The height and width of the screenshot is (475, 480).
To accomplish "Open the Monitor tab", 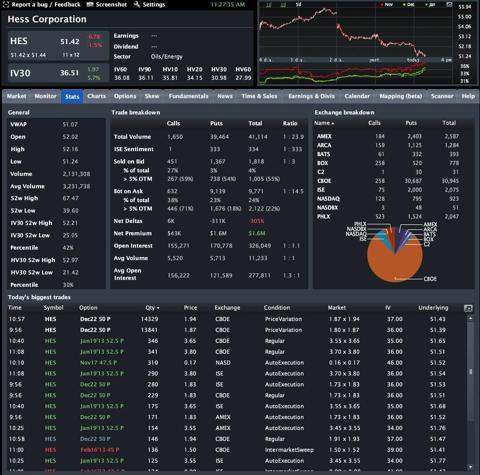I will coord(46,96).
